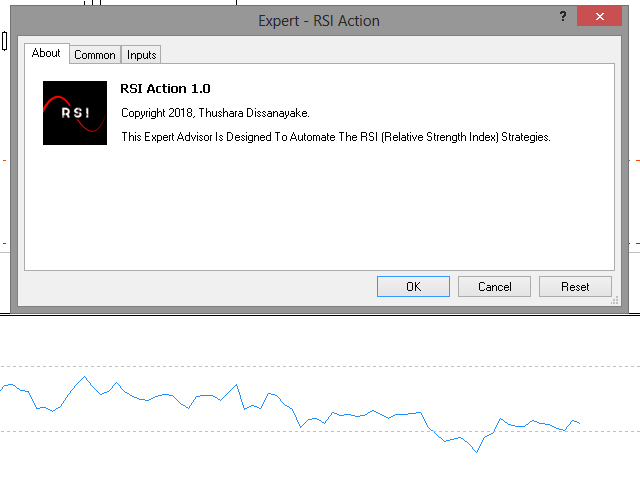Click the 'RSI Action 1.0' heading
This screenshot has width=640, height=480.
(165, 89)
